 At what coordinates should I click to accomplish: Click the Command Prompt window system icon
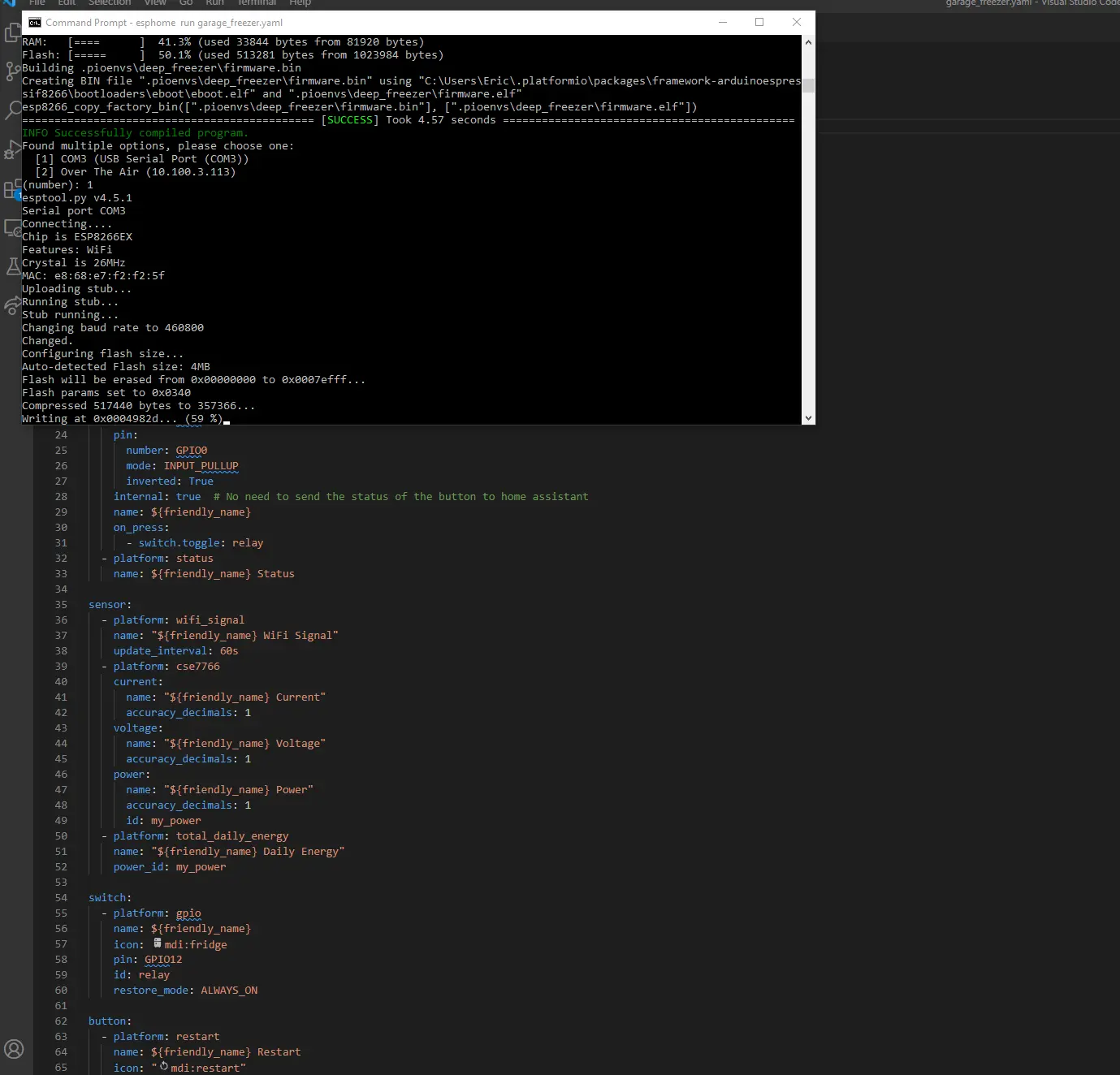[x=35, y=23]
